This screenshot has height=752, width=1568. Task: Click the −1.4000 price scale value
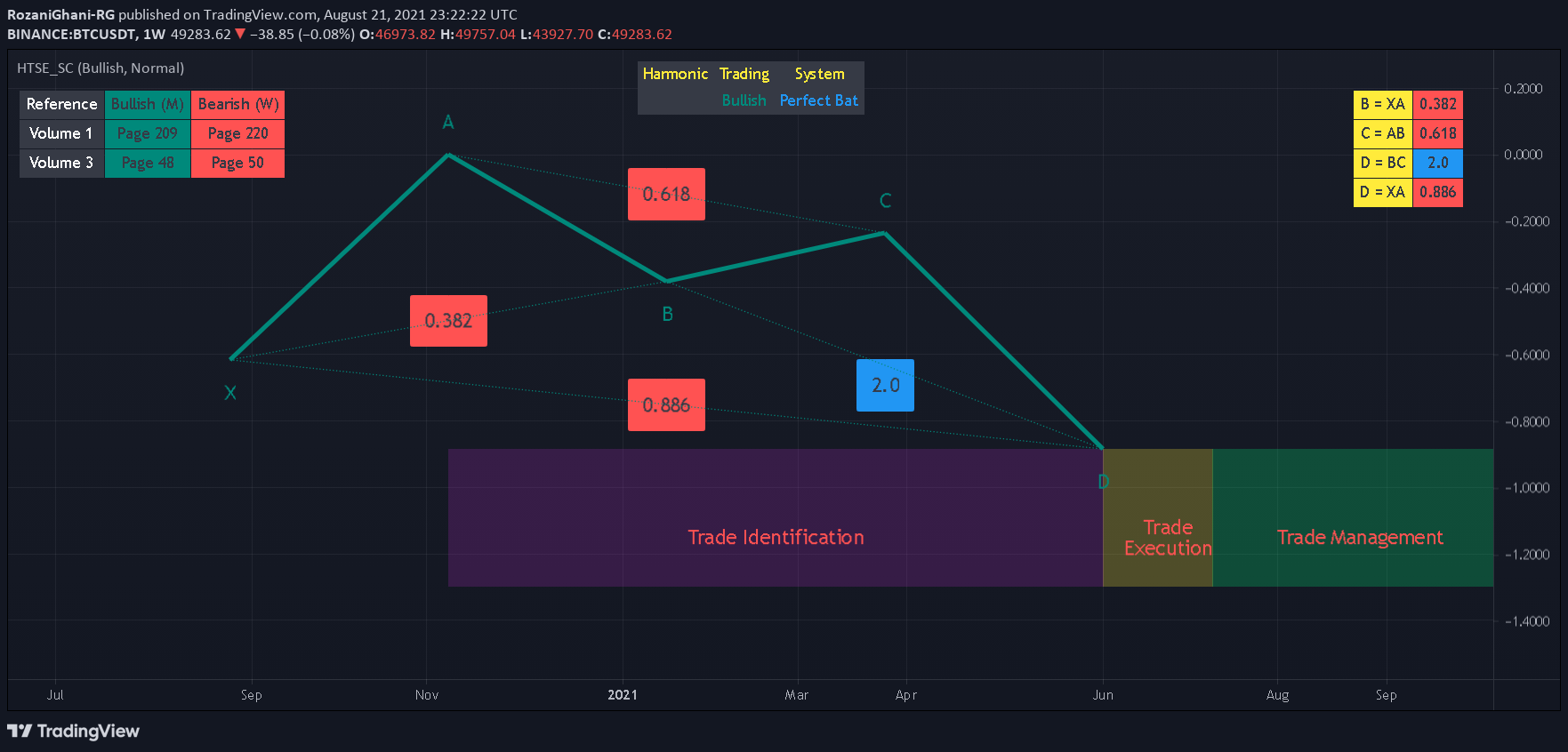point(1527,621)
